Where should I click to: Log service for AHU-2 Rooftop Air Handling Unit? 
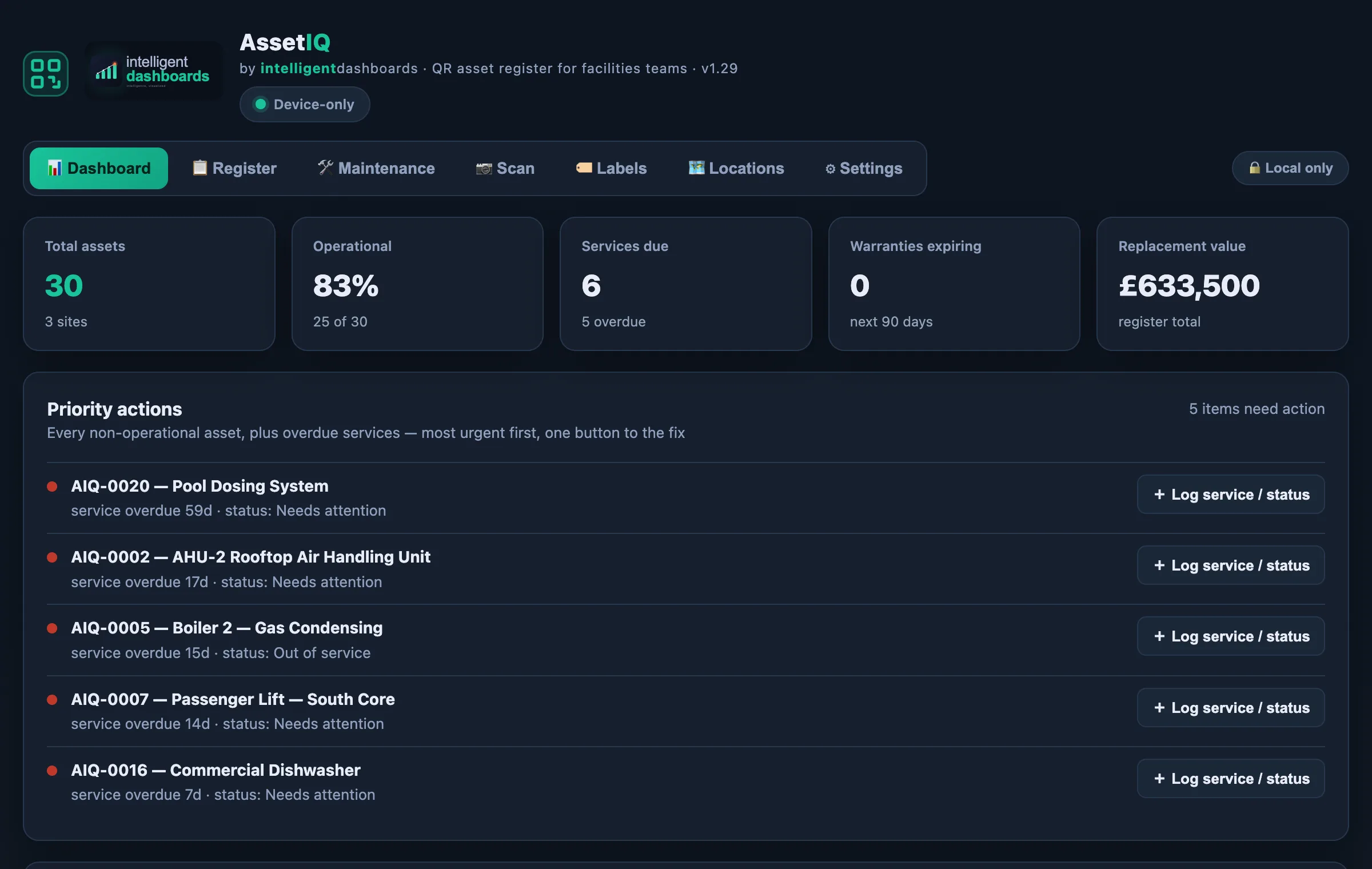point(1231,565)
